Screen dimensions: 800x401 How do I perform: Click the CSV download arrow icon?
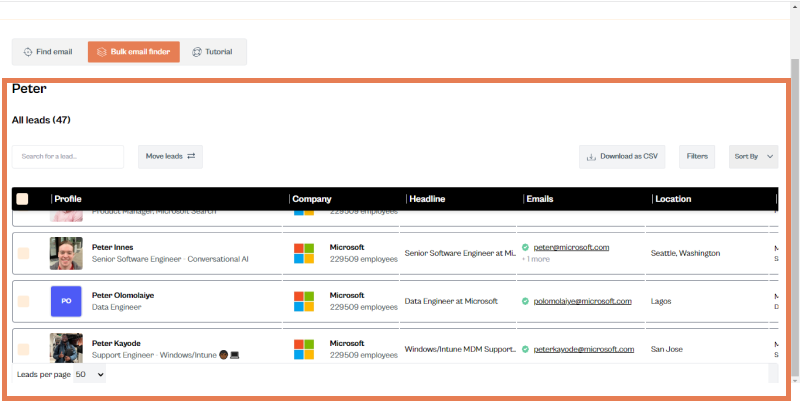(x=591, y=157)
